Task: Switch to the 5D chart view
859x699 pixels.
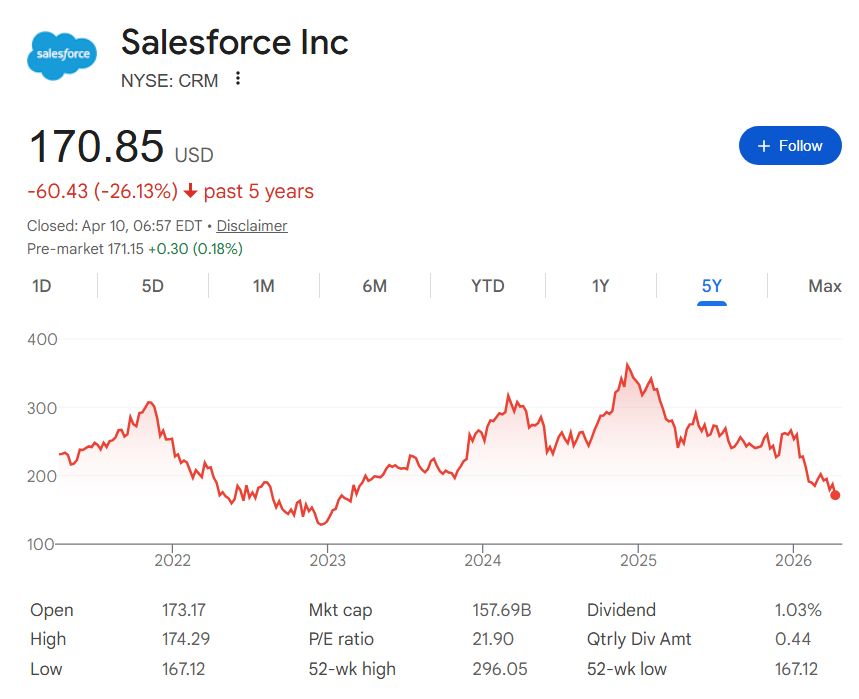Action: point(152,286)
